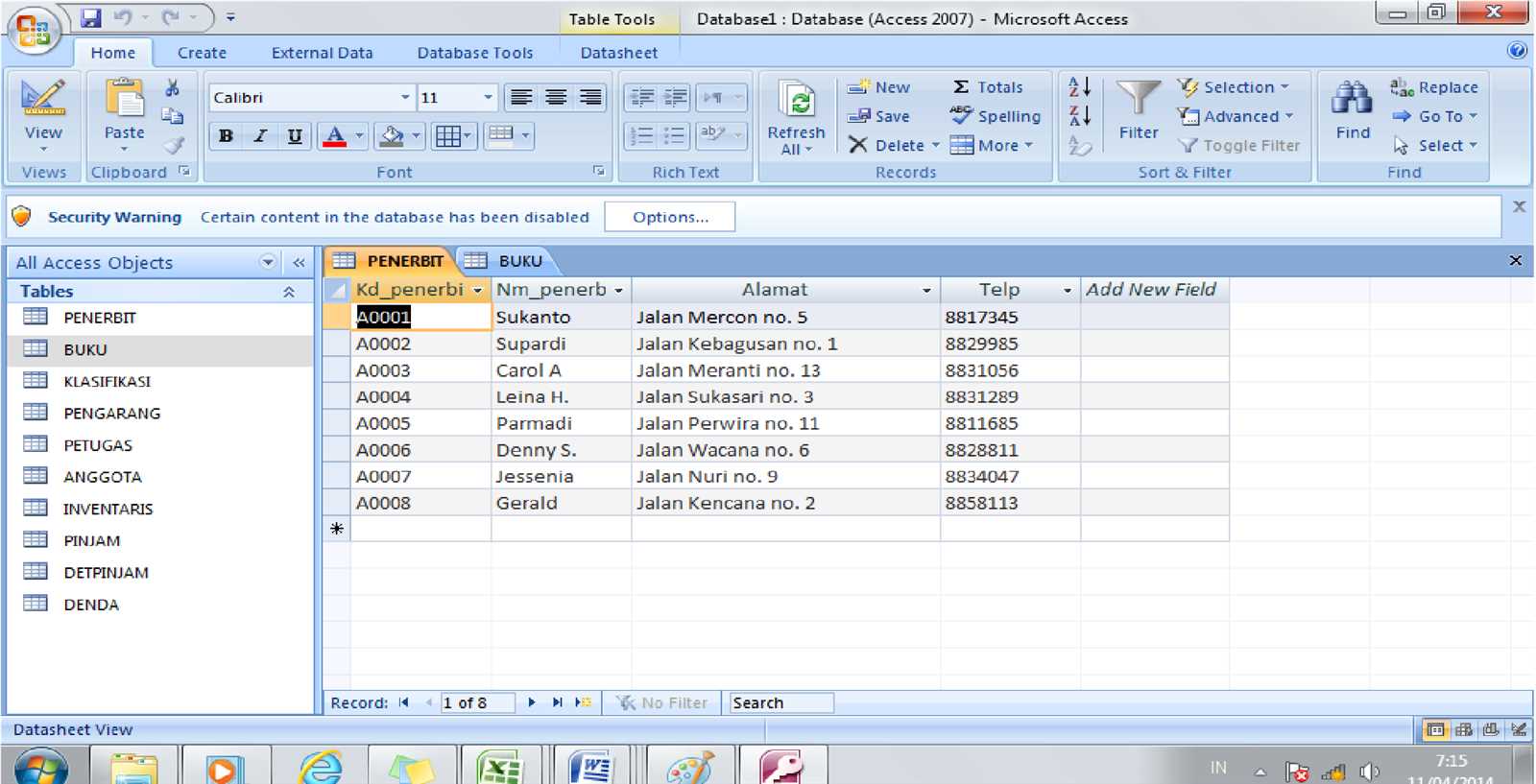Click the Paste clipboard icon
Screen dimensions: 1536x784
pyautogui.click(x=124, y=98)
